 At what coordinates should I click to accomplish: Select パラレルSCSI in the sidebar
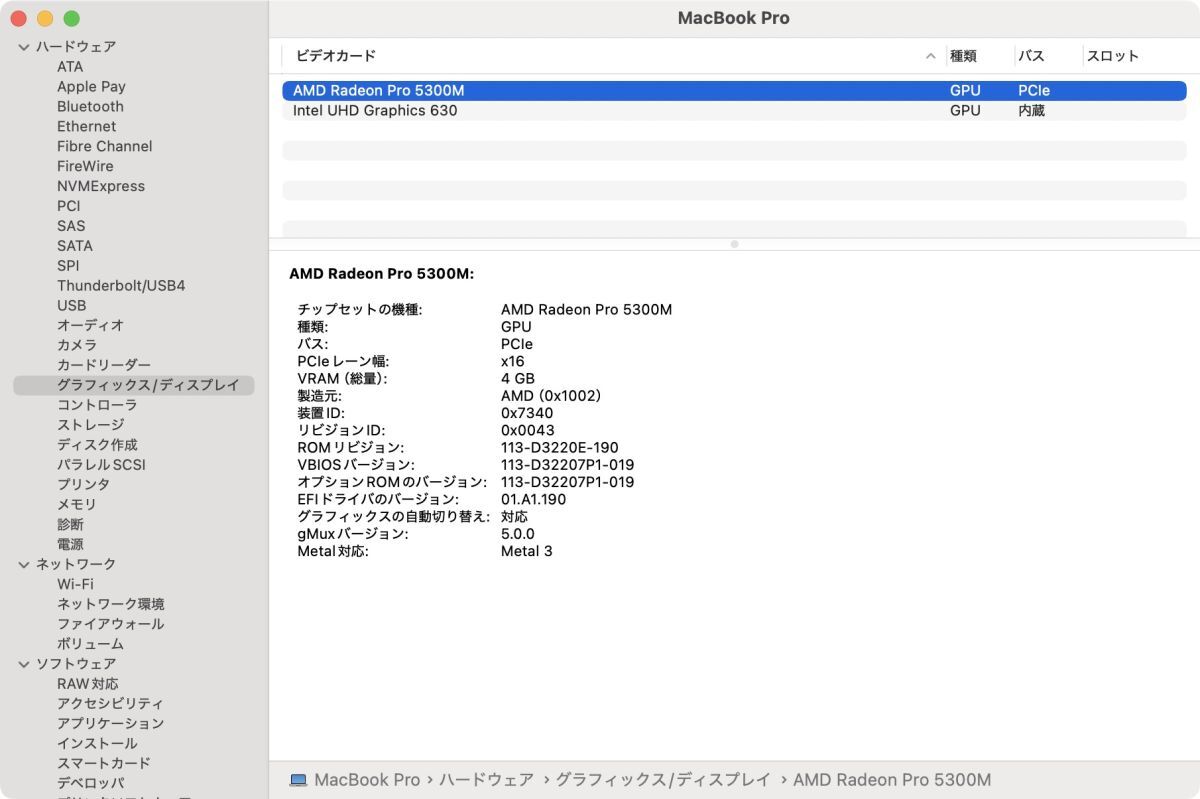coord(101,465)
